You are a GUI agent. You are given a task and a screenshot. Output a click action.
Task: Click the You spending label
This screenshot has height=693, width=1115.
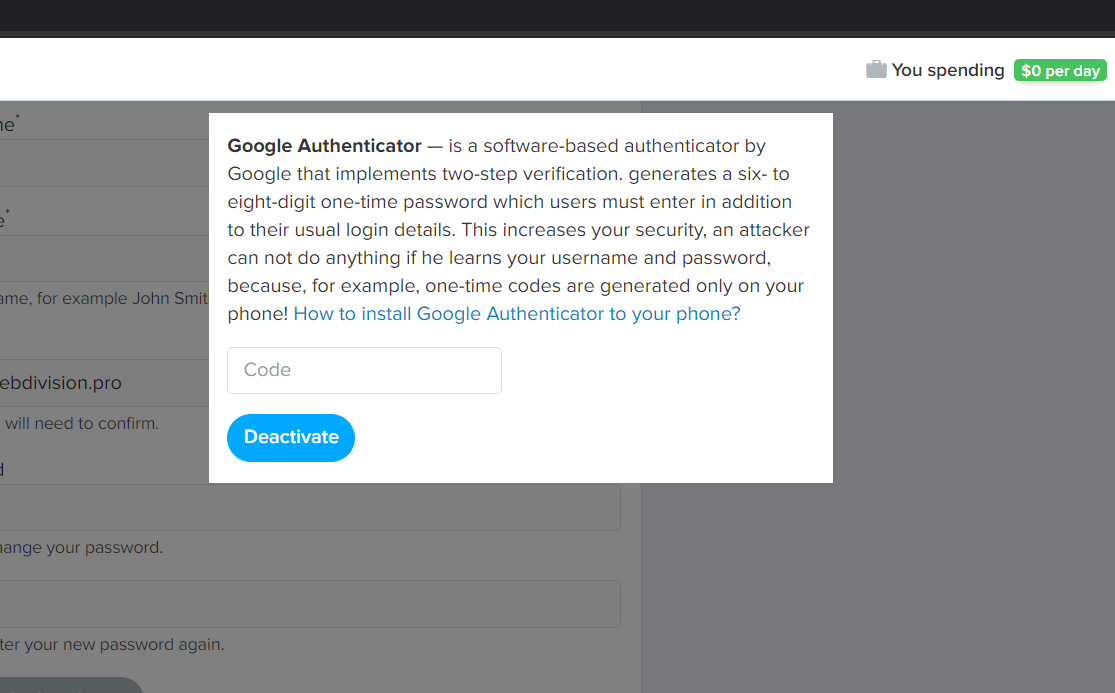point(947,70)
